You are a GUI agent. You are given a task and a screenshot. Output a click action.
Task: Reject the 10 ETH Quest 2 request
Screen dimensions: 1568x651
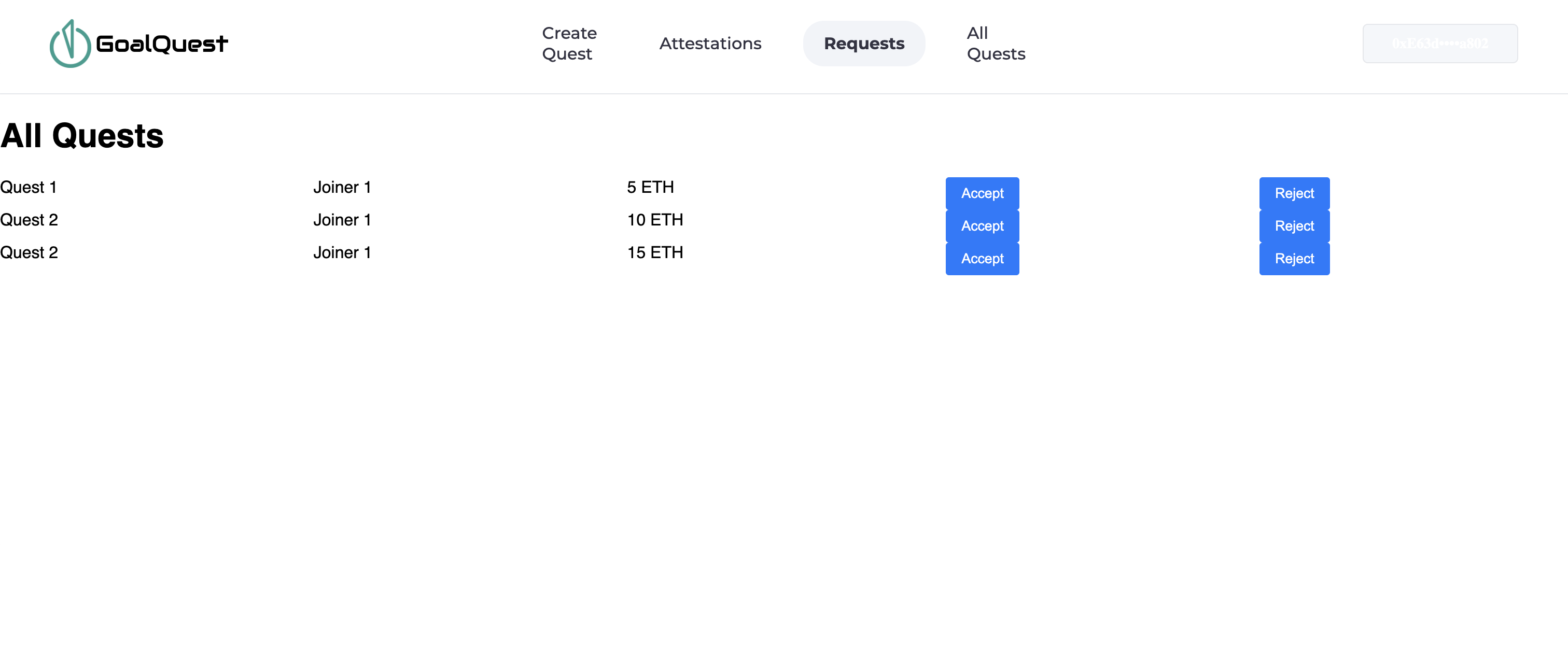click(1294, 225)
